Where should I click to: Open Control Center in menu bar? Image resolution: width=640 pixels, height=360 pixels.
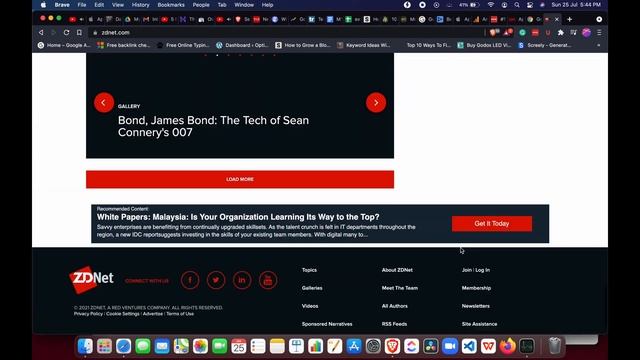530,5
